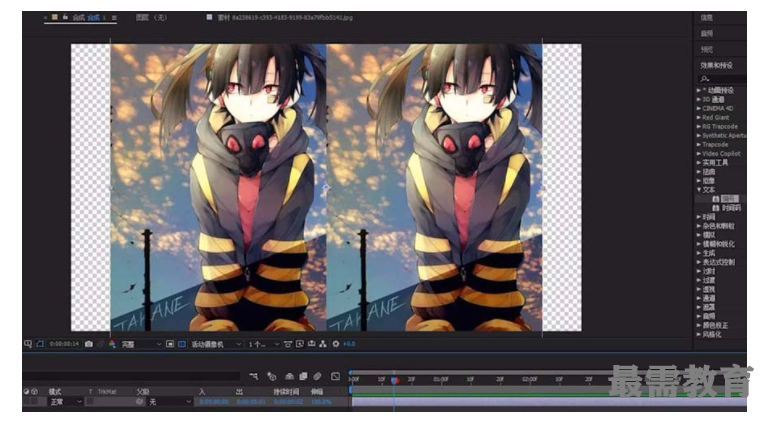Click the current time indicator in the timeline
The width and height of the screenshot is (760, 421).
tap(395, 380)
